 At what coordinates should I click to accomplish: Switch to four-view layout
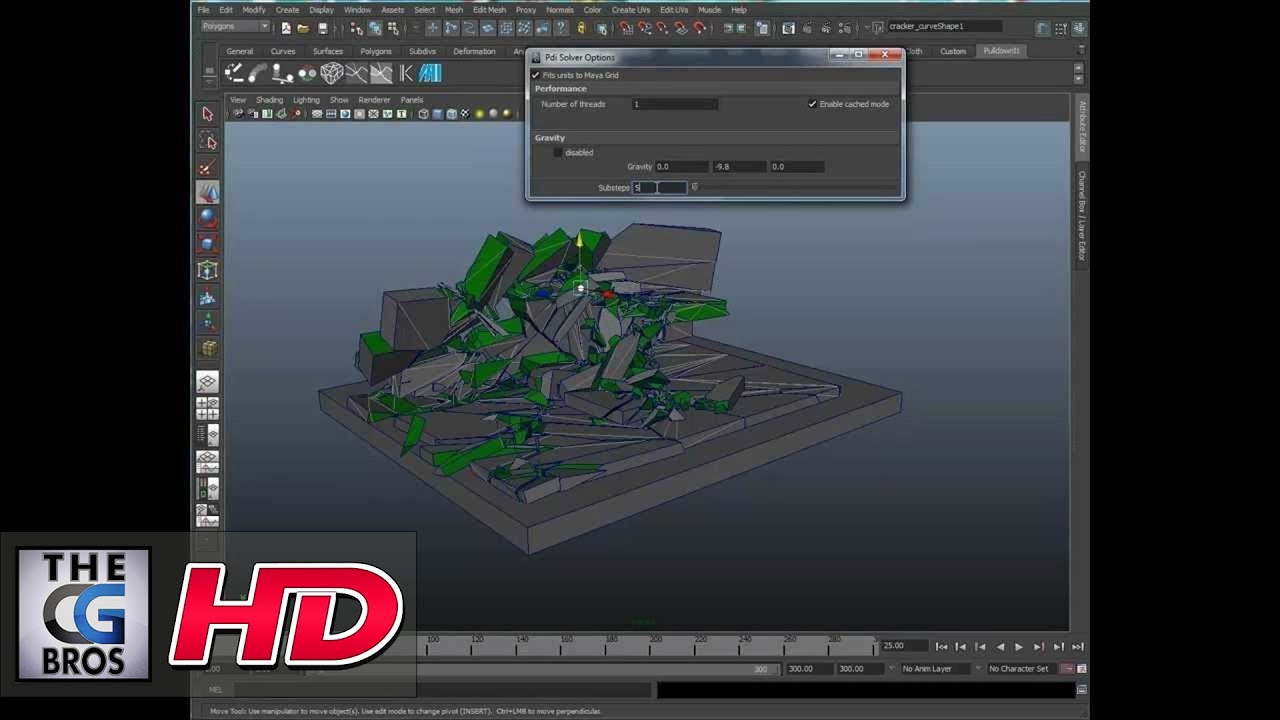coord(207,408)
